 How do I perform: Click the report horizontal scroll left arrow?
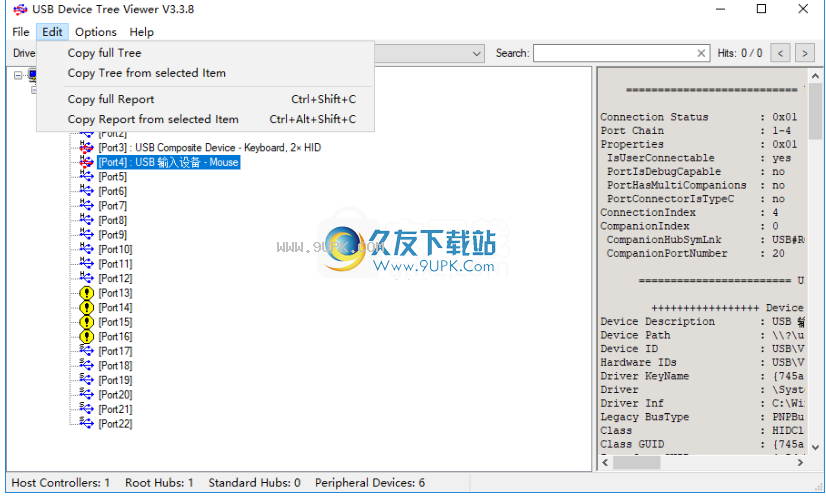605,463
